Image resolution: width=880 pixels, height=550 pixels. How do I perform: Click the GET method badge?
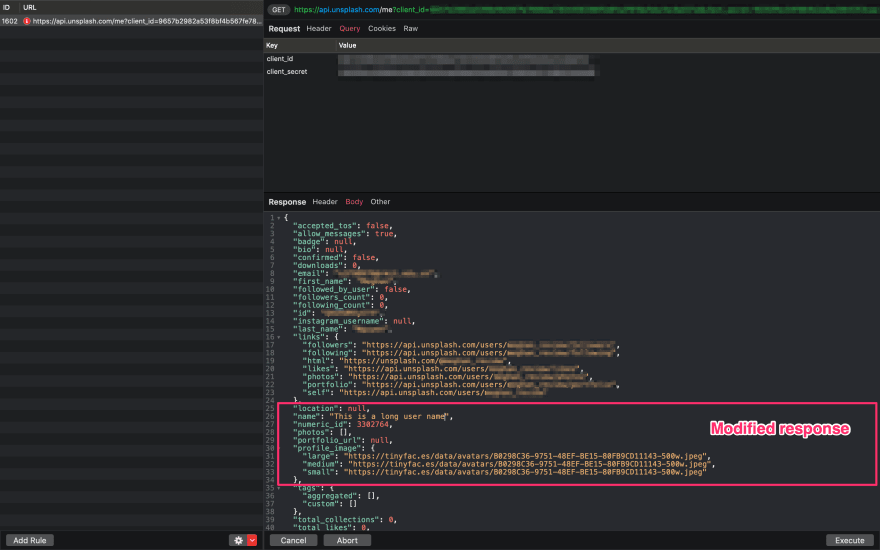(x=279, y=10)
